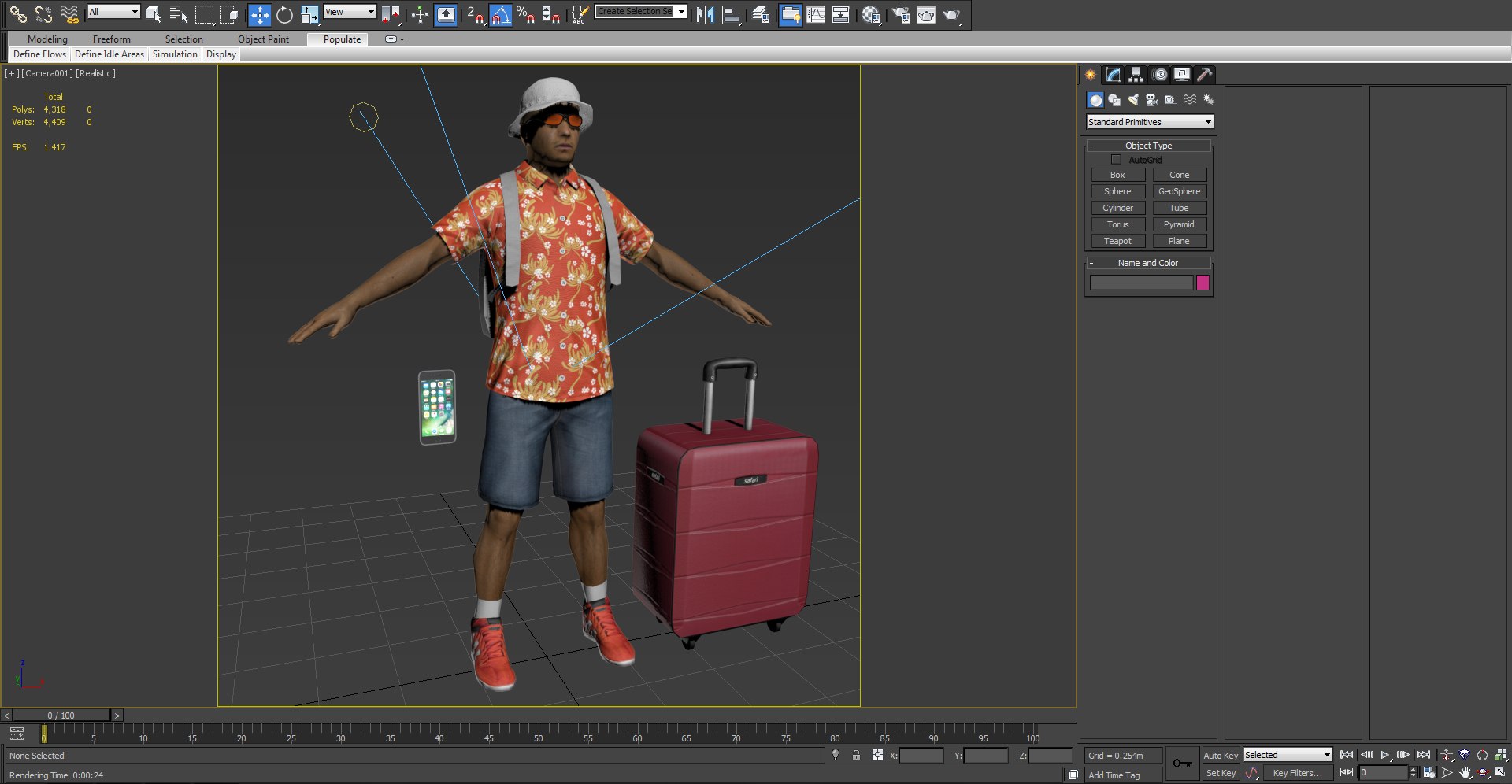Switch to the Selection ribbon tab
The image size is (1512, 784).
point(184,39)
